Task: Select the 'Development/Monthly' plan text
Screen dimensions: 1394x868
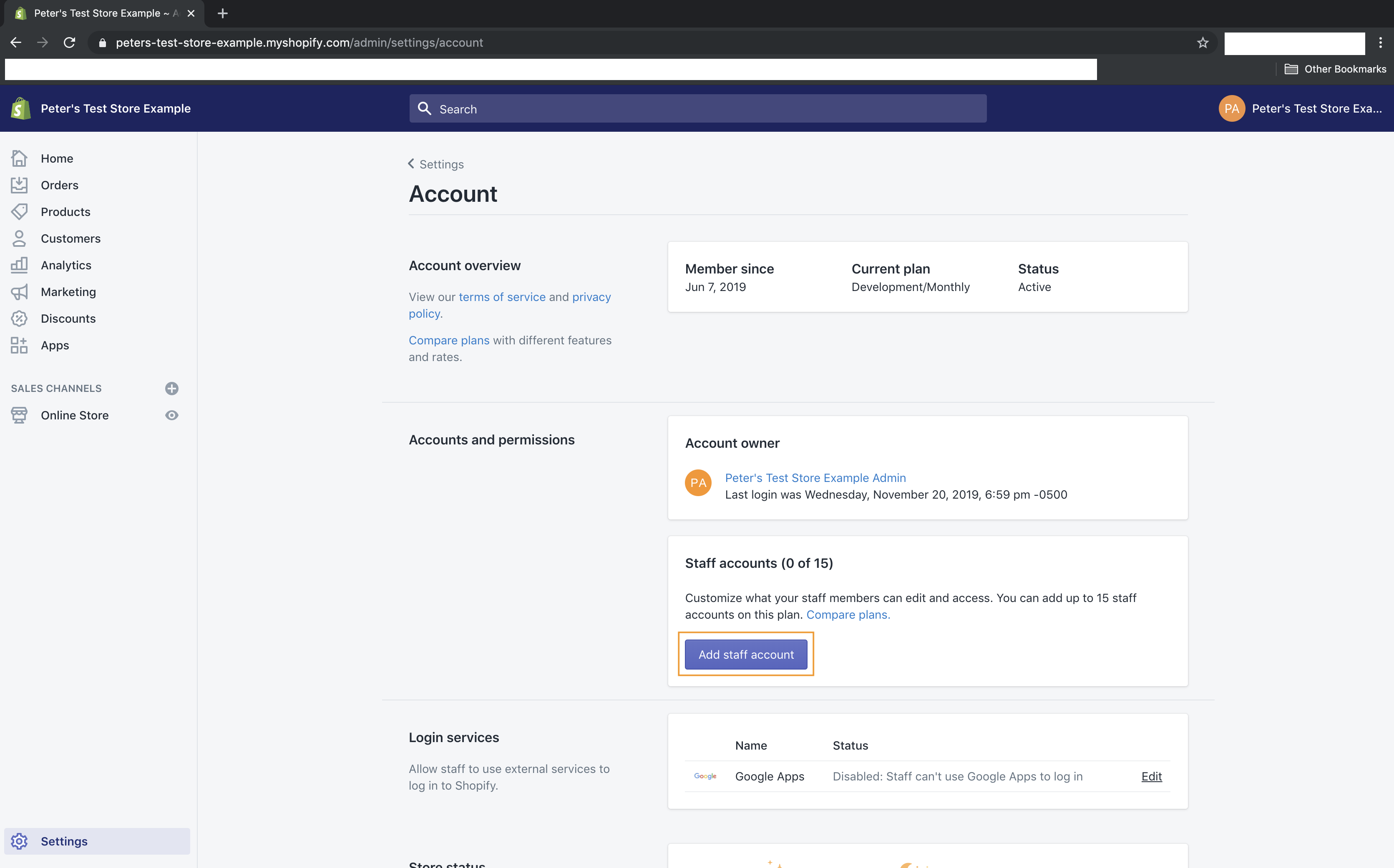Action: 911,287
